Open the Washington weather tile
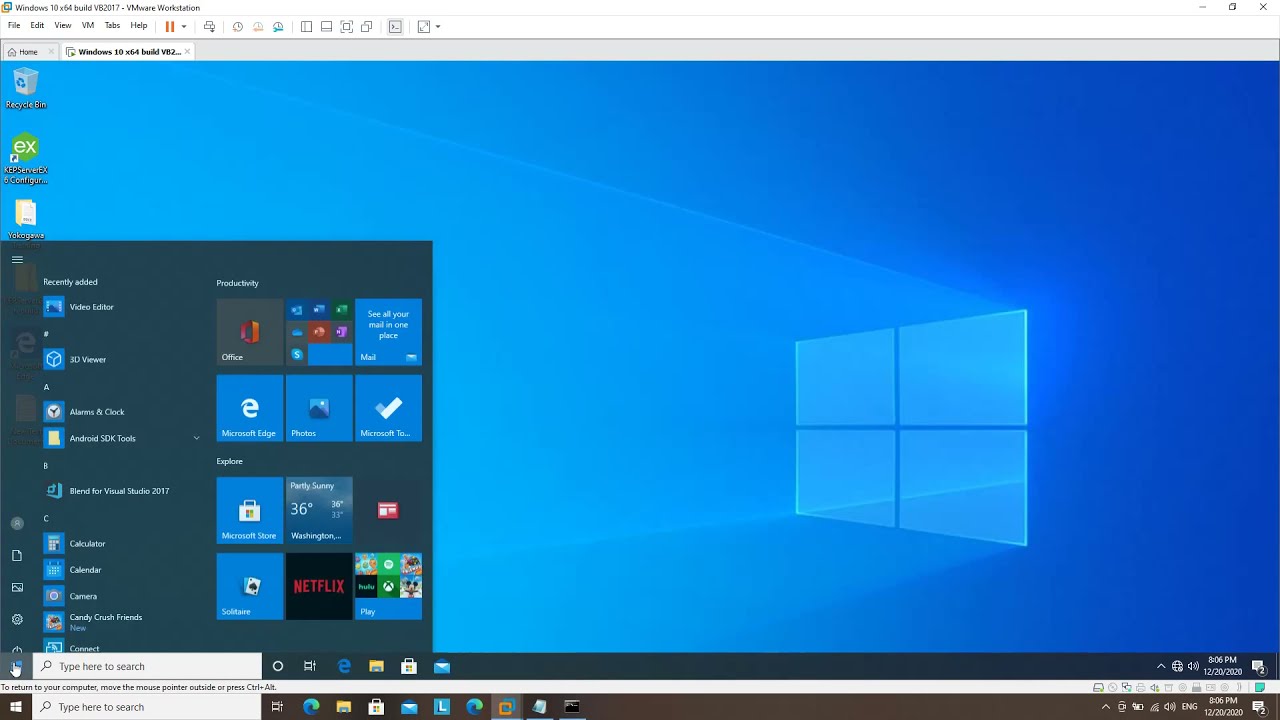Image resolution: width=1280 pixels, height=720 pixels. point(319,510)
